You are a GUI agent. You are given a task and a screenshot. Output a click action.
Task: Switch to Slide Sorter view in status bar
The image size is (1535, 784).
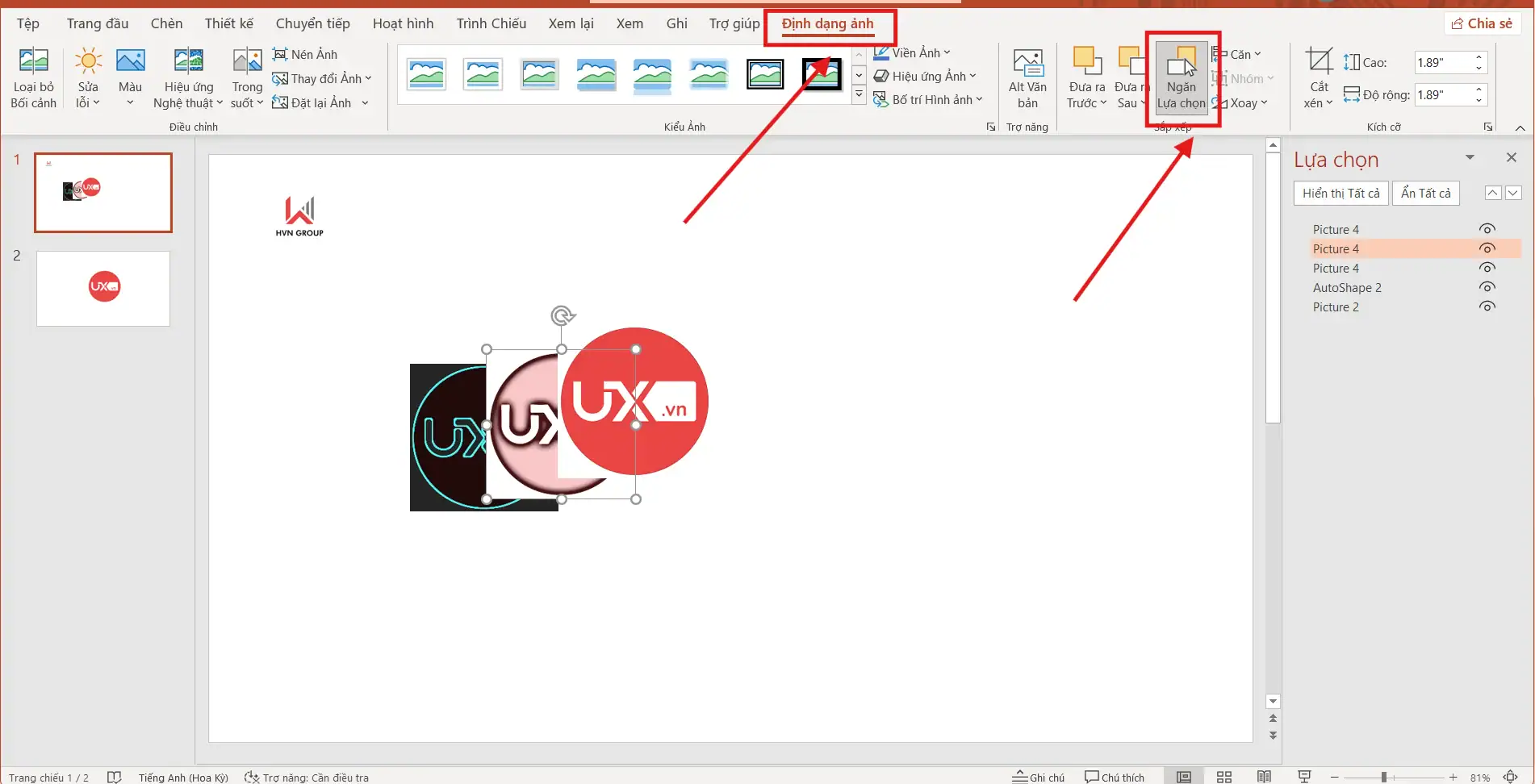click(1223, 776)
